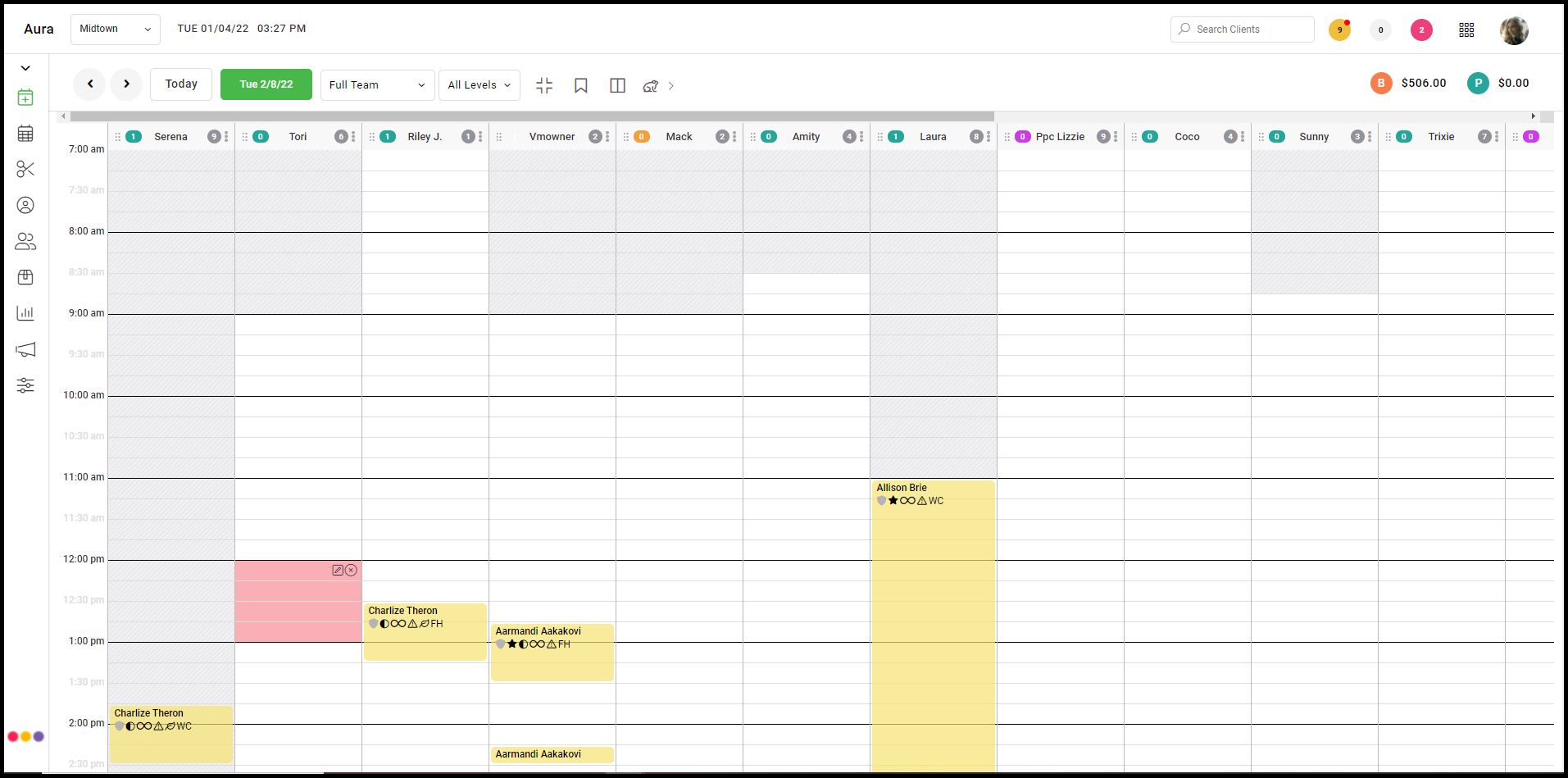Image resolution: width=1568 pixels, height=778 pixels.
Task: Click the collapse calendar view icon
Action: point(544,85)
